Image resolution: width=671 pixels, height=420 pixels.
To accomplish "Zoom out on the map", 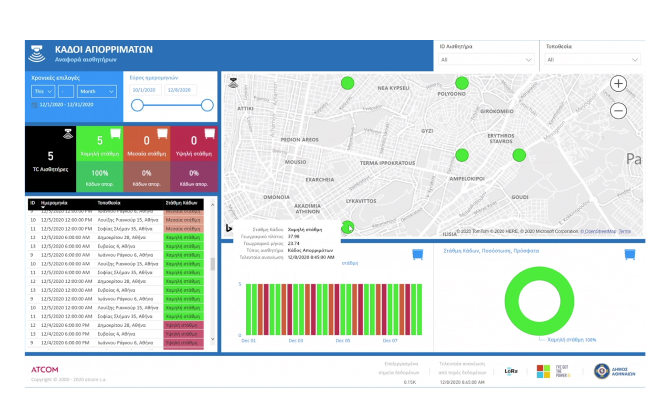I will coord(618,111).
